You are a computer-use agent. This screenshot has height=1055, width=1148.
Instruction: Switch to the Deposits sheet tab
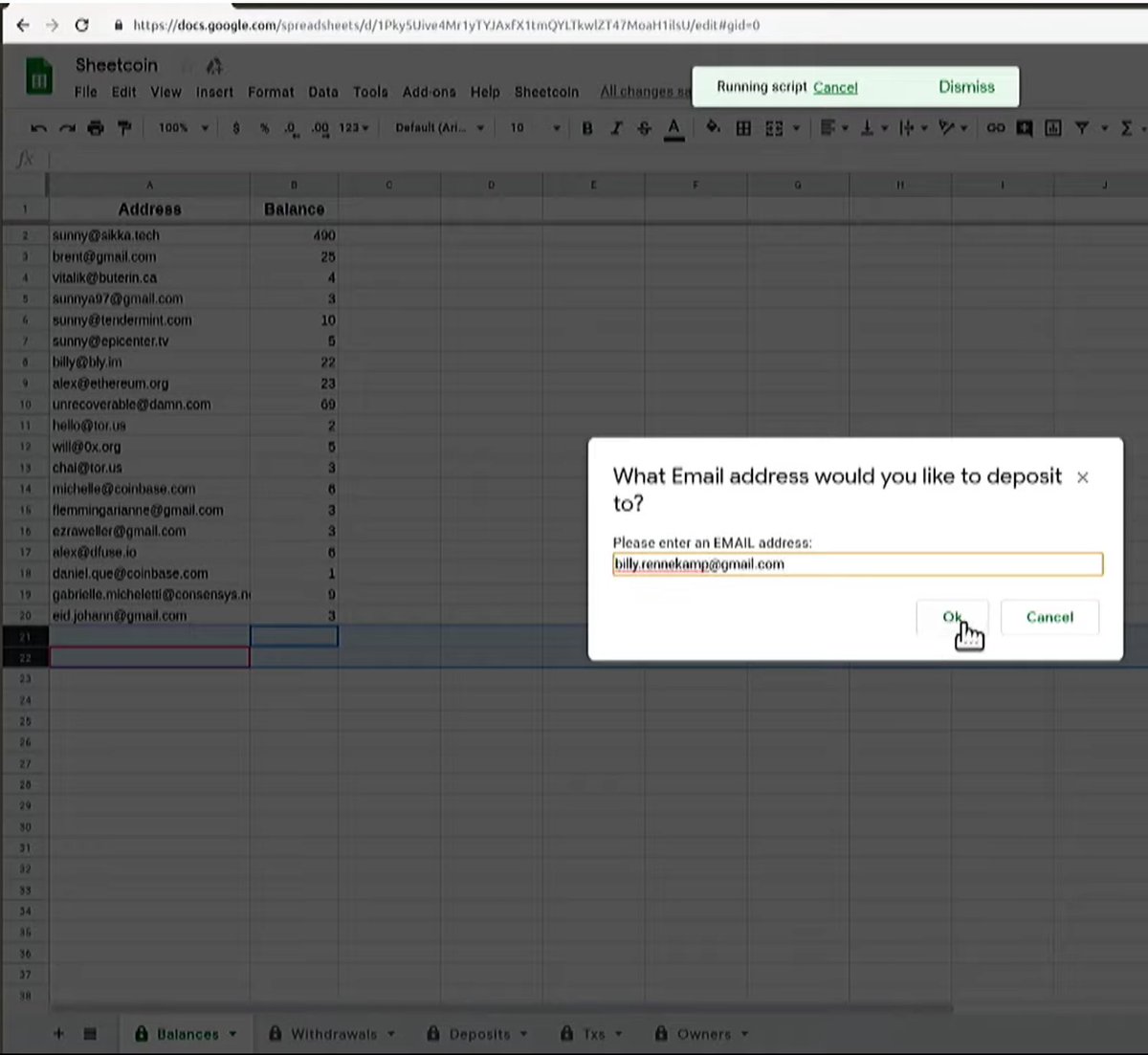(478, 1034)
